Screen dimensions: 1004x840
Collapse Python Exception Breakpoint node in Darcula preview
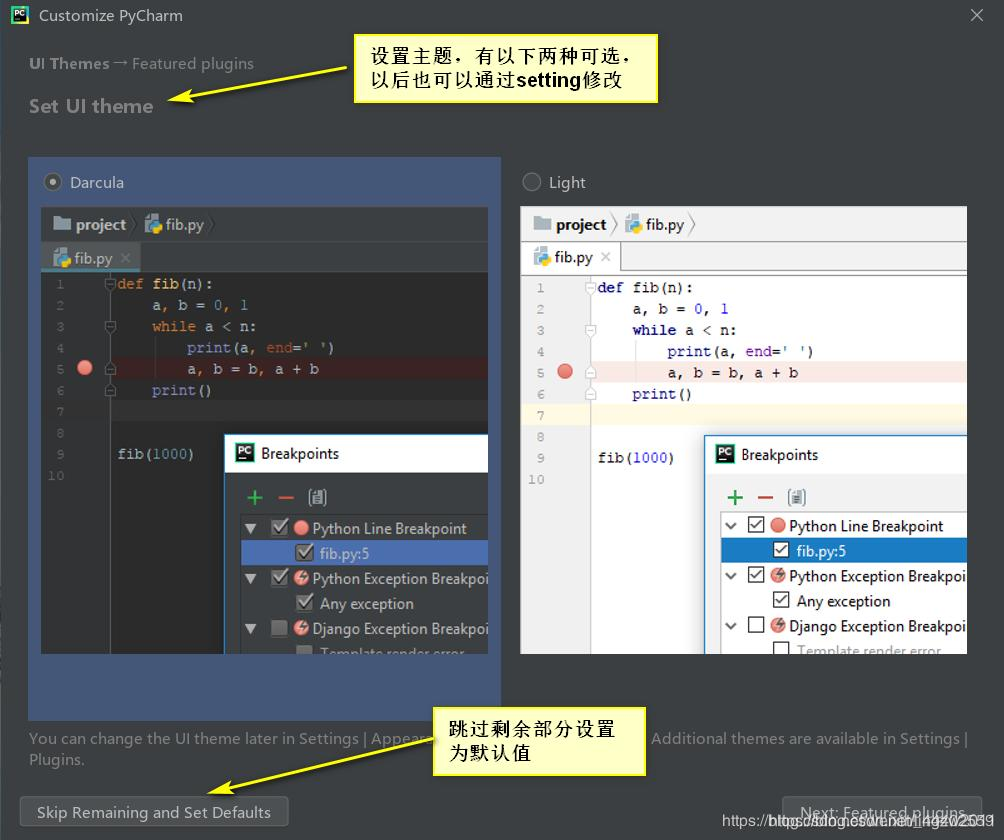tap(251, 578)
